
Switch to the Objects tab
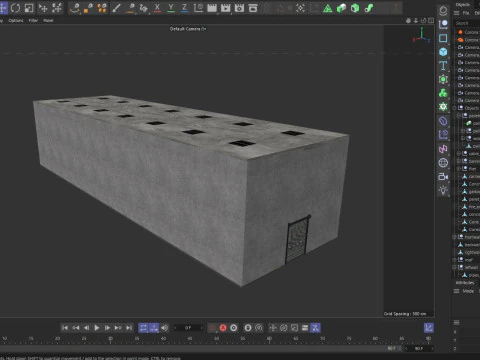(x=462, y=4)
